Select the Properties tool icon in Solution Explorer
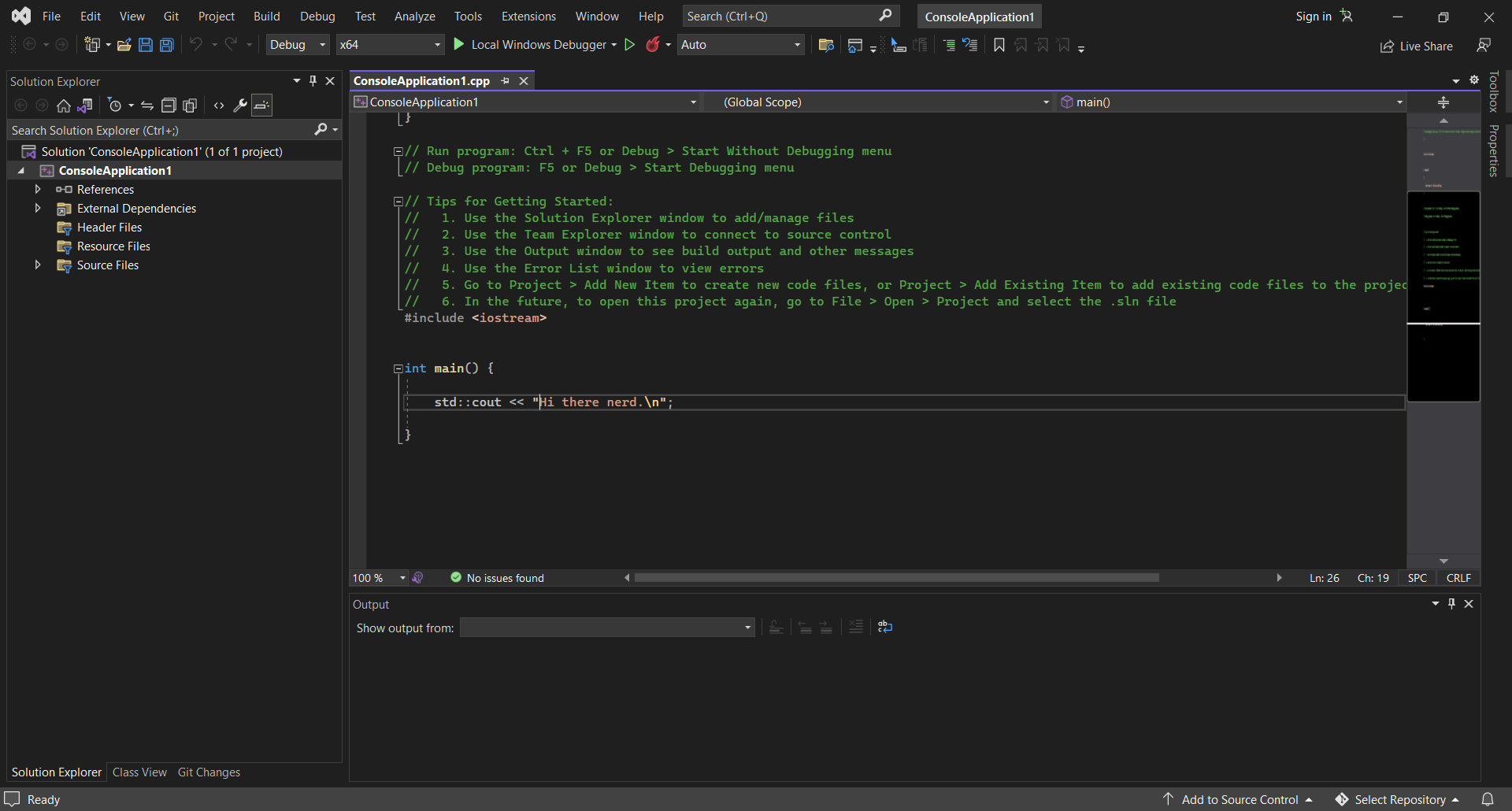This screenshot has height=811, width=1512. tap(240, 106)
